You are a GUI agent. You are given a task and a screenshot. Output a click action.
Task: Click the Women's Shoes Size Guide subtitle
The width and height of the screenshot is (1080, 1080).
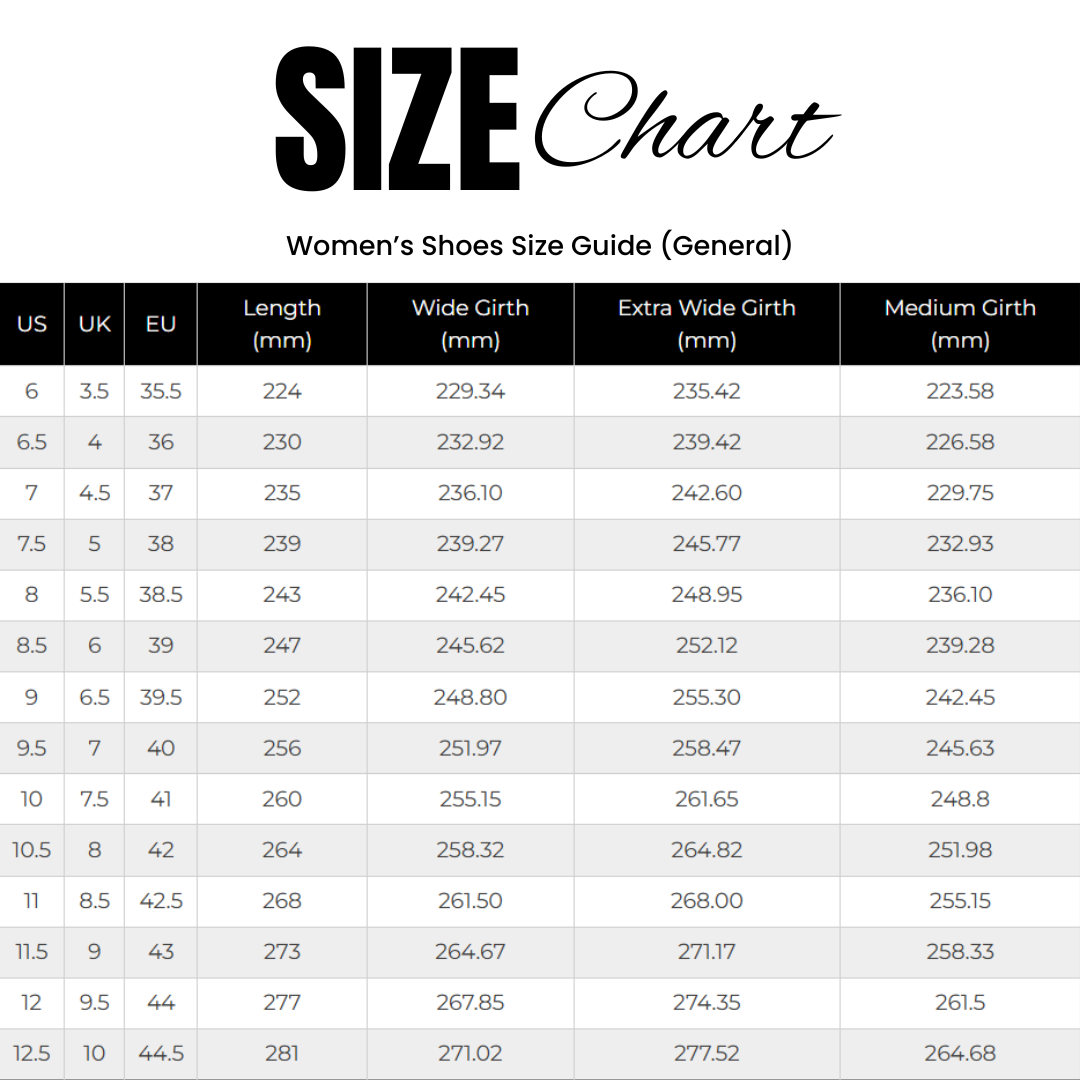tap(539, 245)
